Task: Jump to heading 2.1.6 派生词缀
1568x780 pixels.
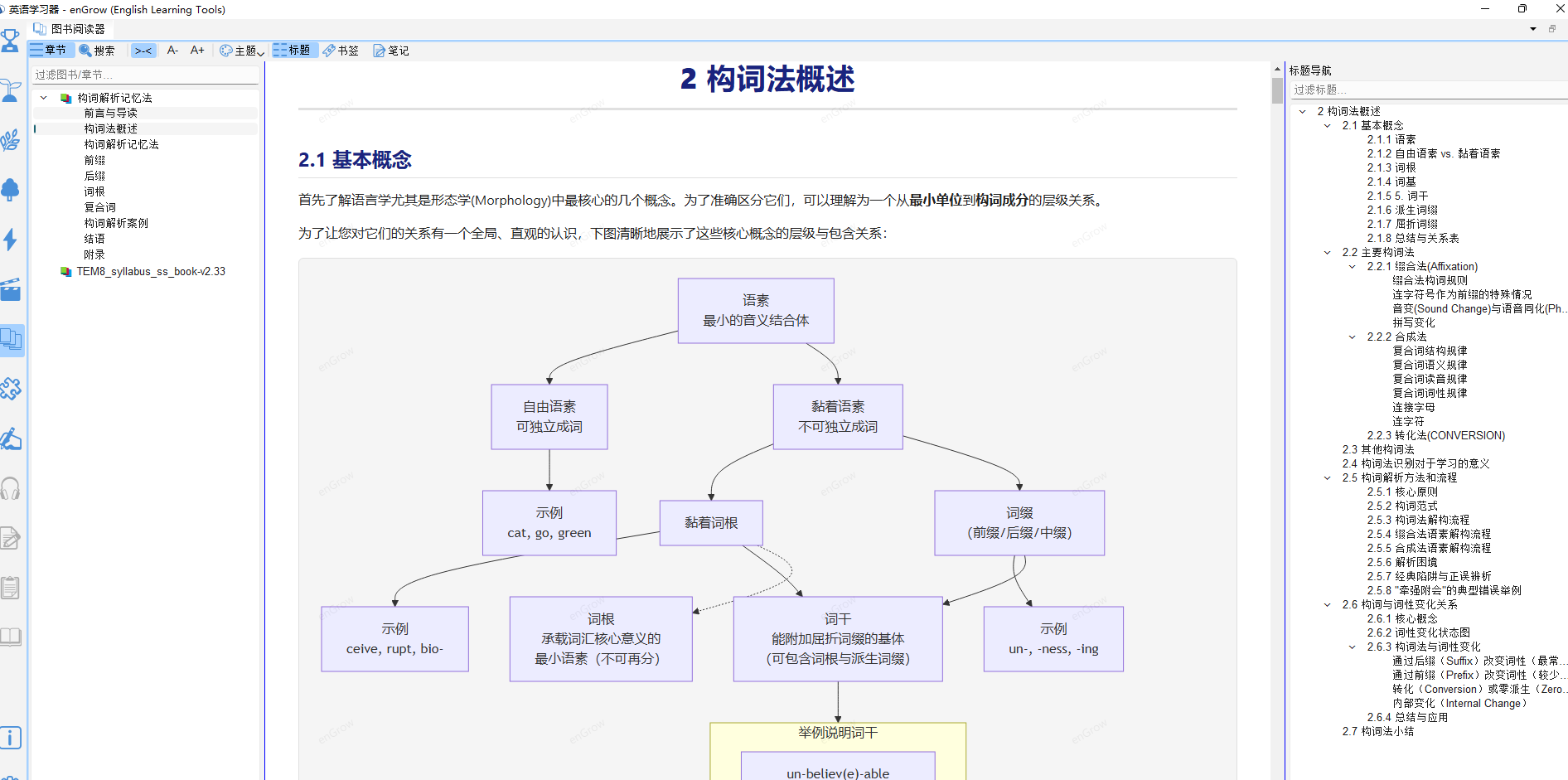Action: pyautogui.click(x=1402, y=210)
